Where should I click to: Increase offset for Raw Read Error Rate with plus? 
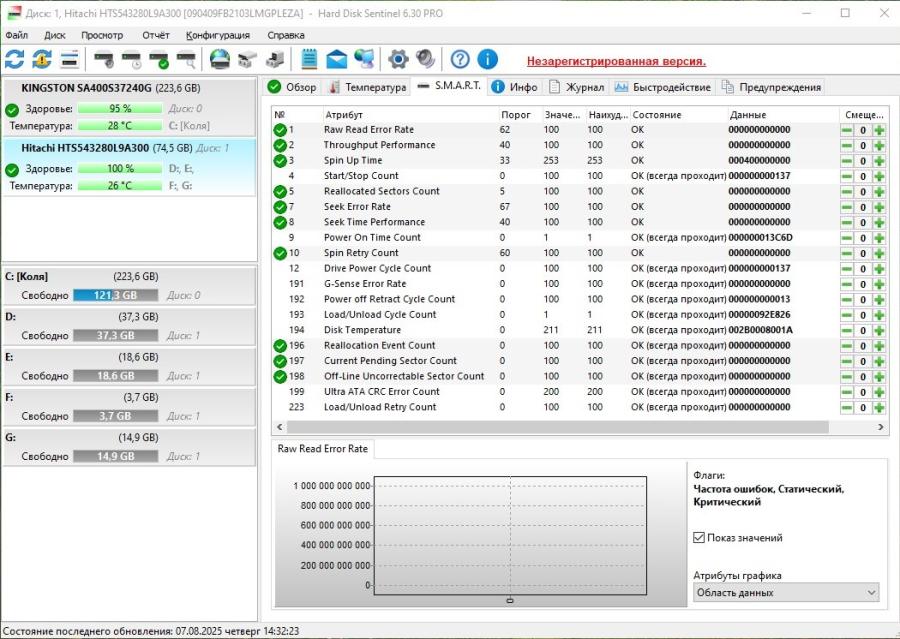[x=879, y=130]
